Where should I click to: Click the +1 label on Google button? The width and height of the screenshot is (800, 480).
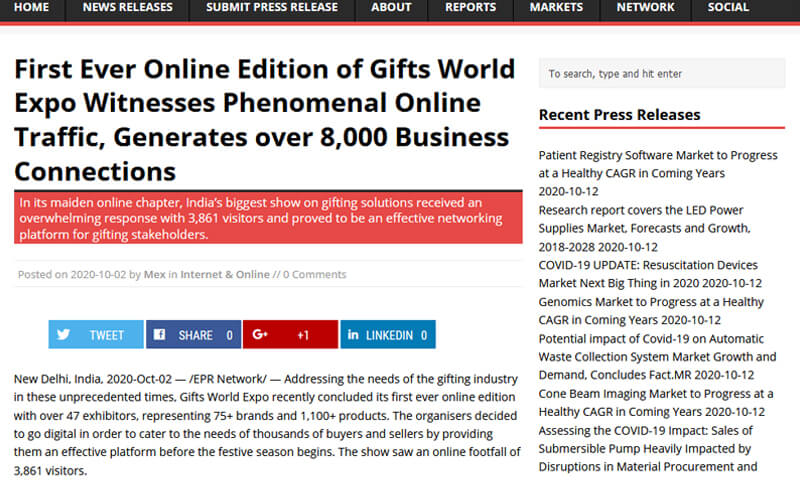[x=303, y=335]
